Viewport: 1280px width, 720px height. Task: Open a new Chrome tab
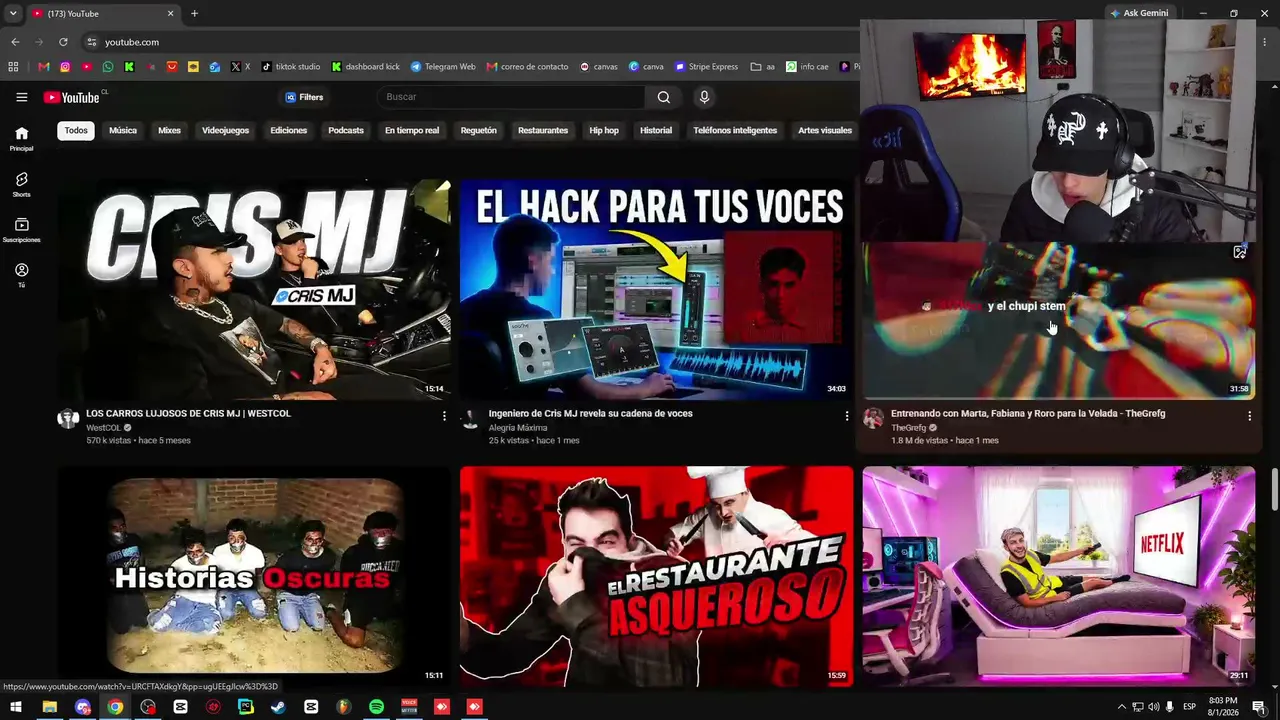(194, 14)
